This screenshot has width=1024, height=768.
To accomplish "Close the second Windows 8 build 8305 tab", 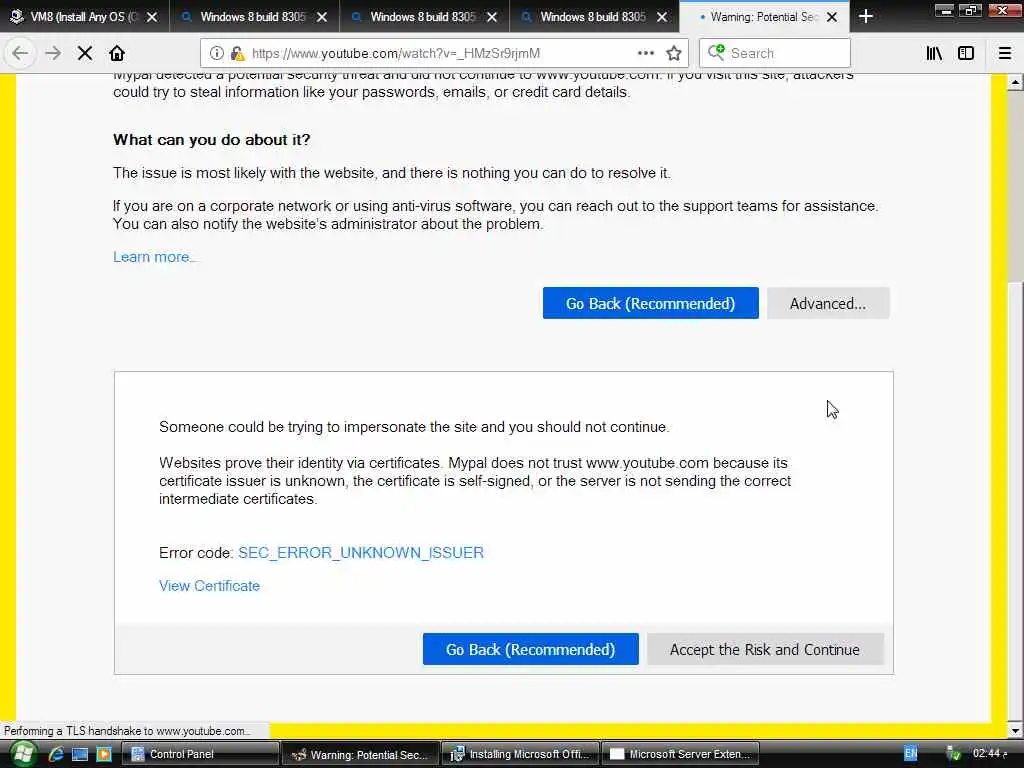I will tap(492, 17).
